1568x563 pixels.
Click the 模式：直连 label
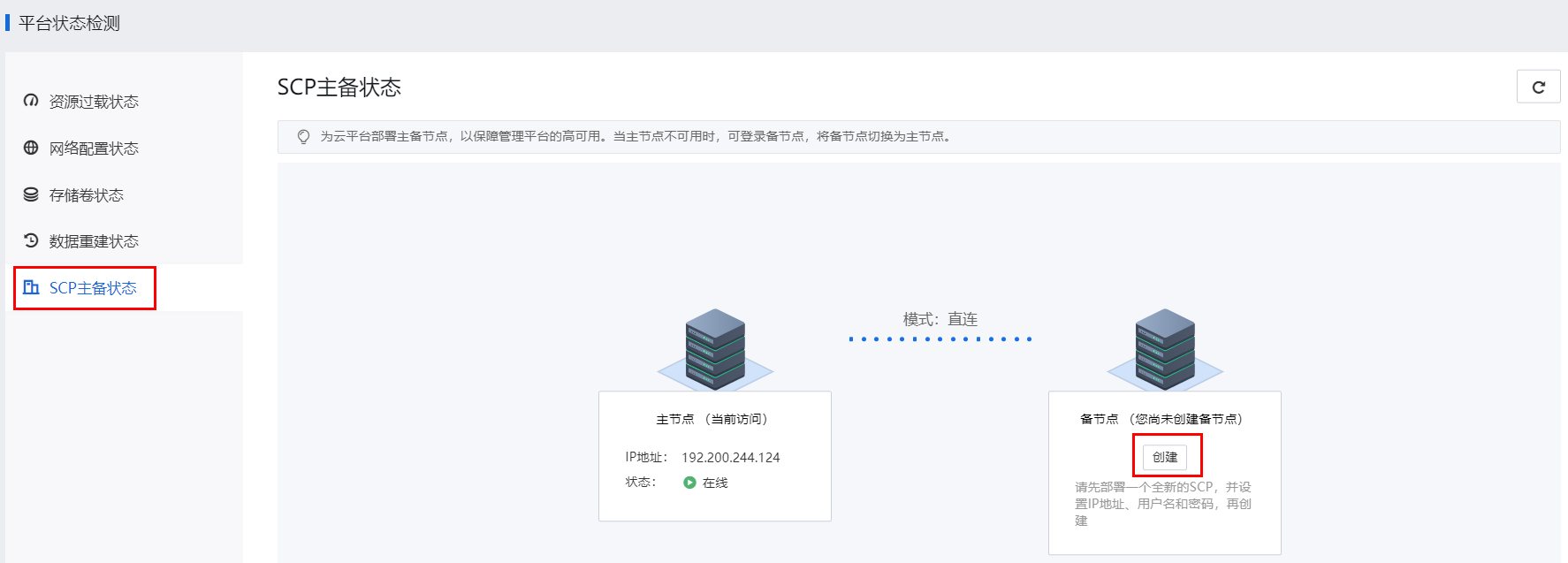point(940,319)
